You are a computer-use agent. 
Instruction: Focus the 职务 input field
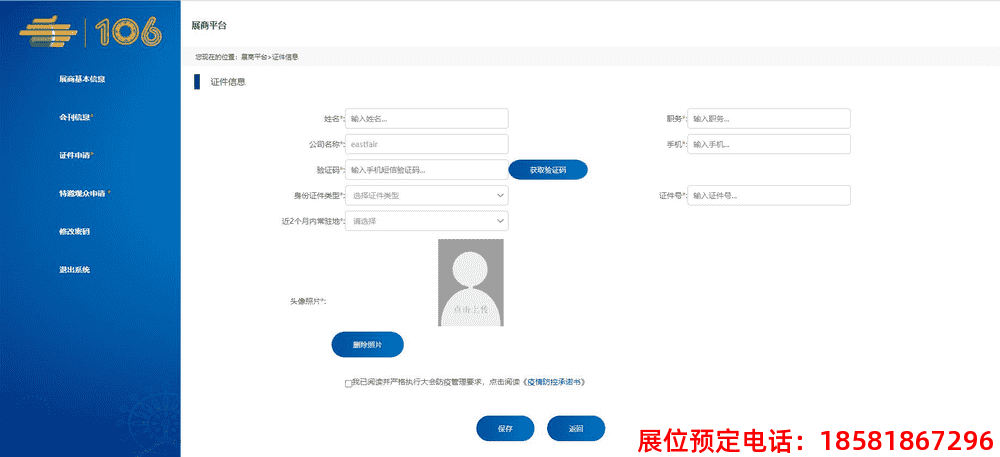pos(769,118)
